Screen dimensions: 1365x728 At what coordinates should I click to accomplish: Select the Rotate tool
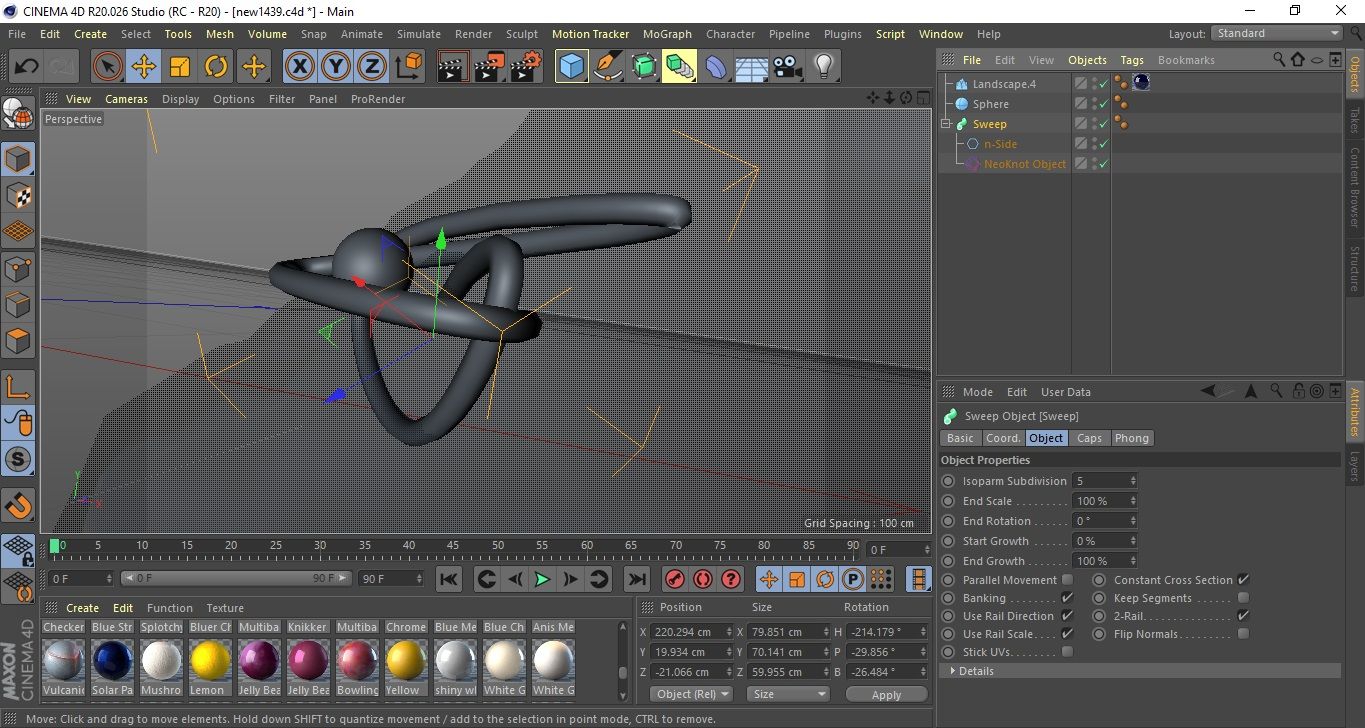(216, 67)
